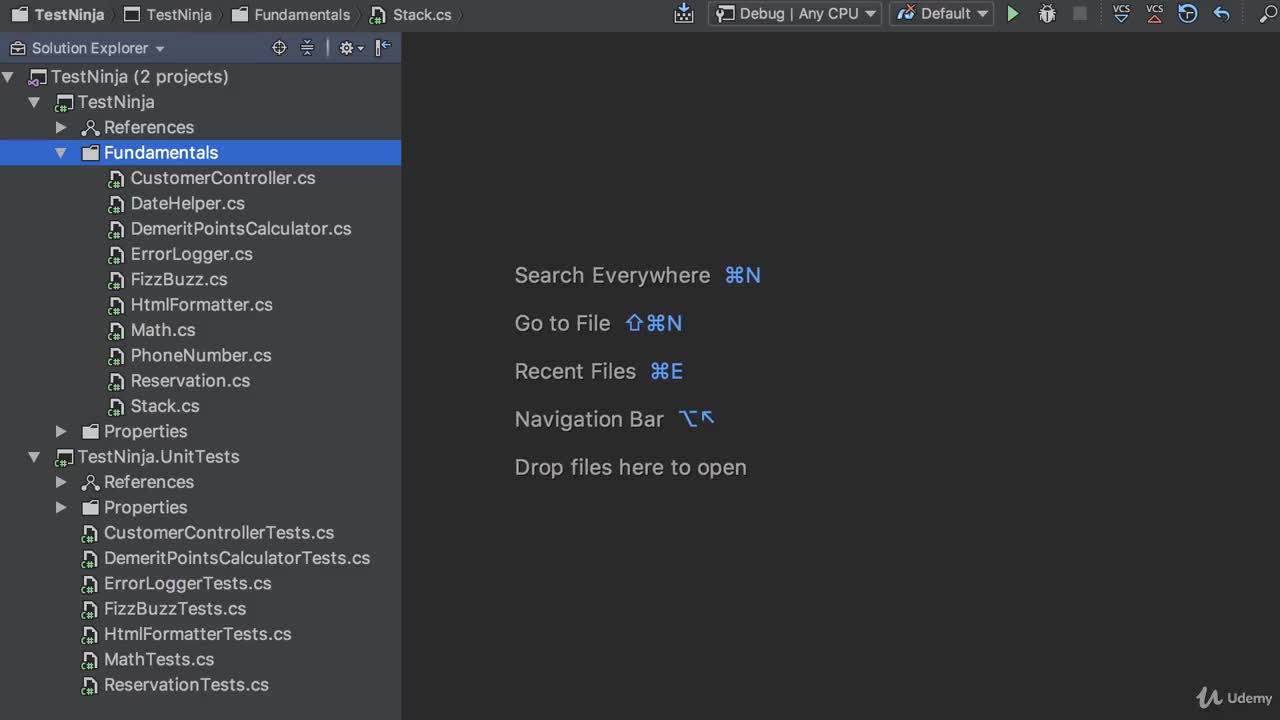Select Properties folder label above CustomerControllerTests.cs
This screenshot has height=720, width=1280.
(146, 507)
